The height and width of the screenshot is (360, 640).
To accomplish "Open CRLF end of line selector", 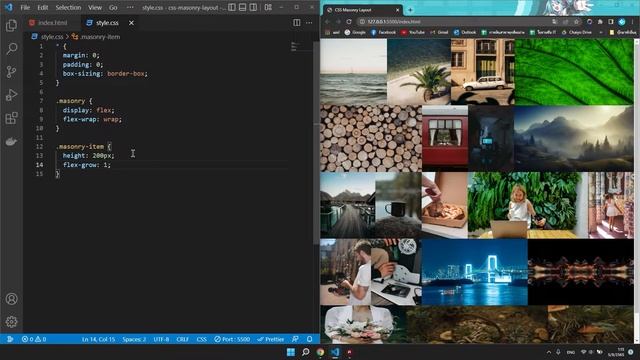I will [182, 339].
